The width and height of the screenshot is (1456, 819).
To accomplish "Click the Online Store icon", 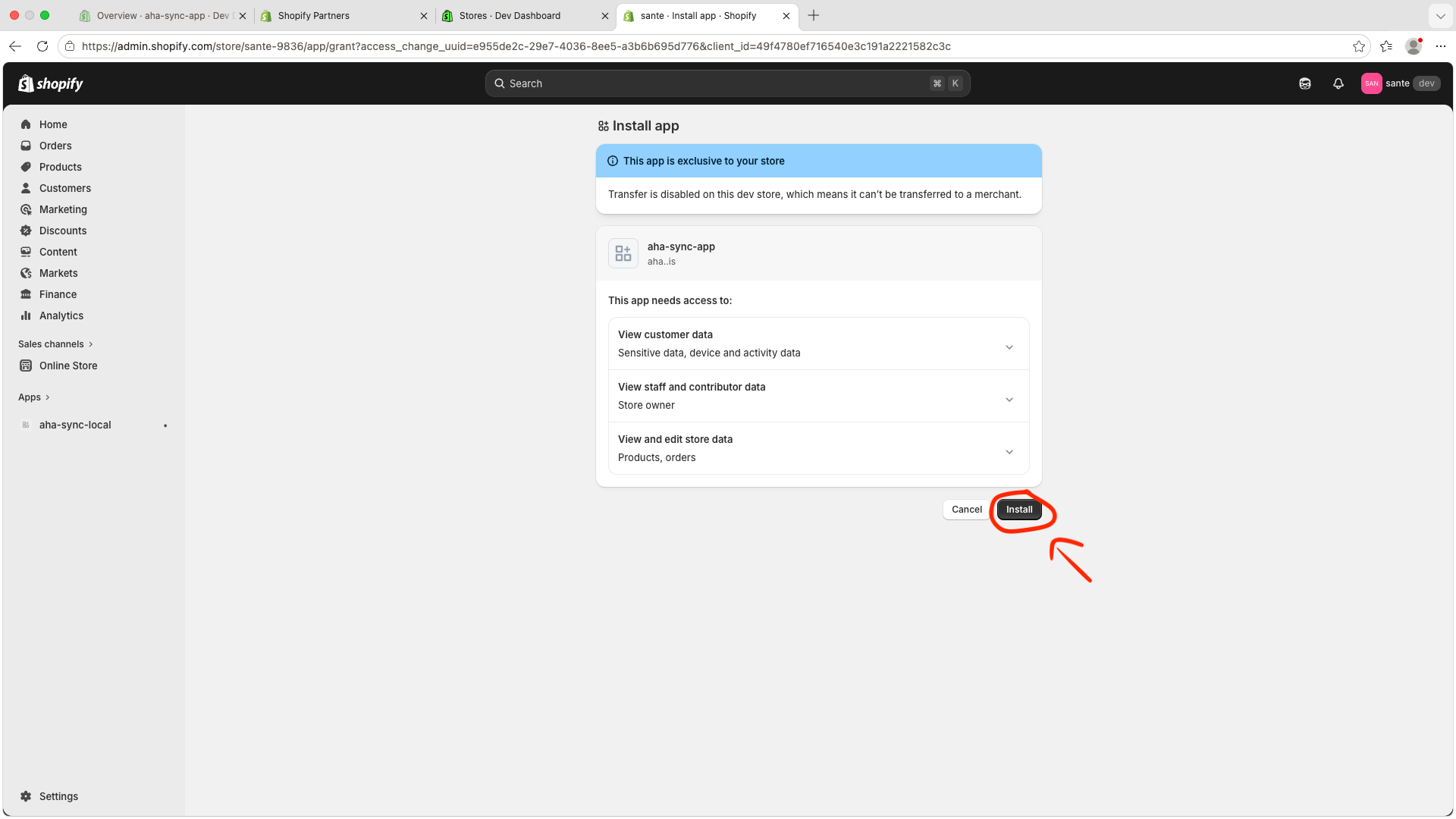I will (26, 366).
